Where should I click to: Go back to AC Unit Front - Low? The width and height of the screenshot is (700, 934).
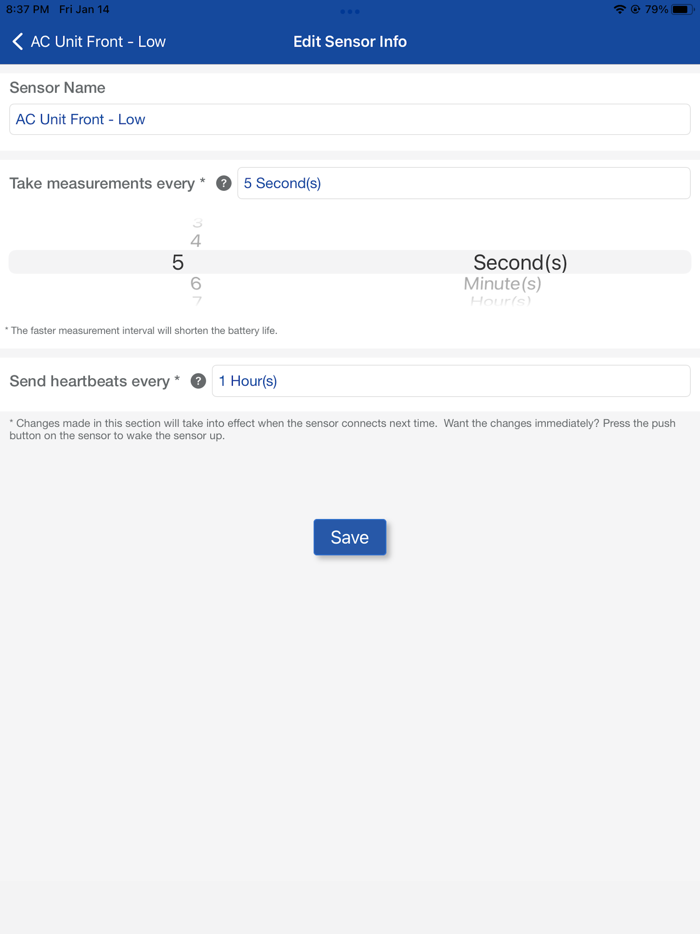click(x=98, y=41)
